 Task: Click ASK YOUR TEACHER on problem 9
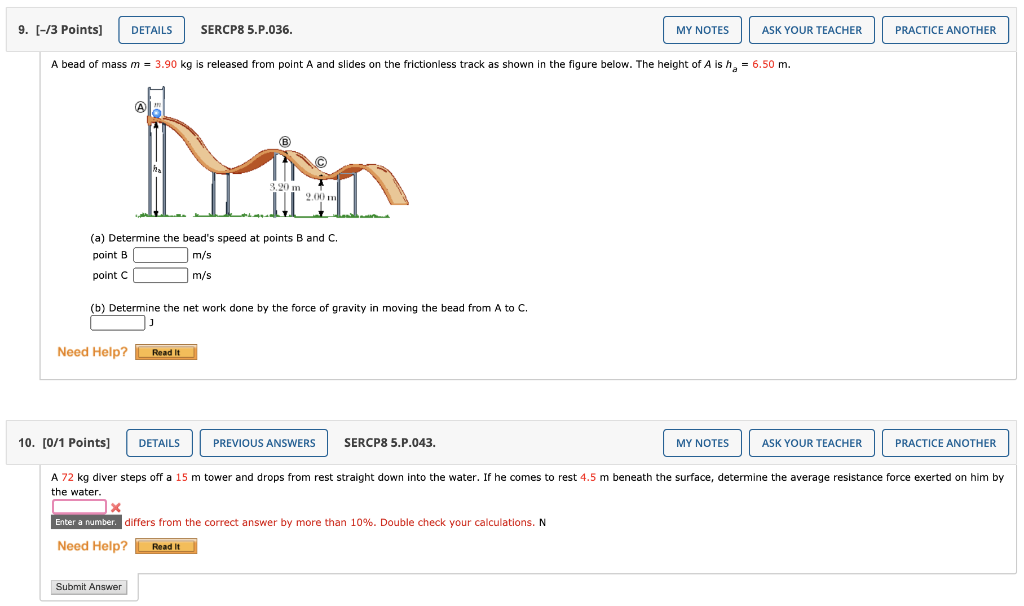[811, 29]
